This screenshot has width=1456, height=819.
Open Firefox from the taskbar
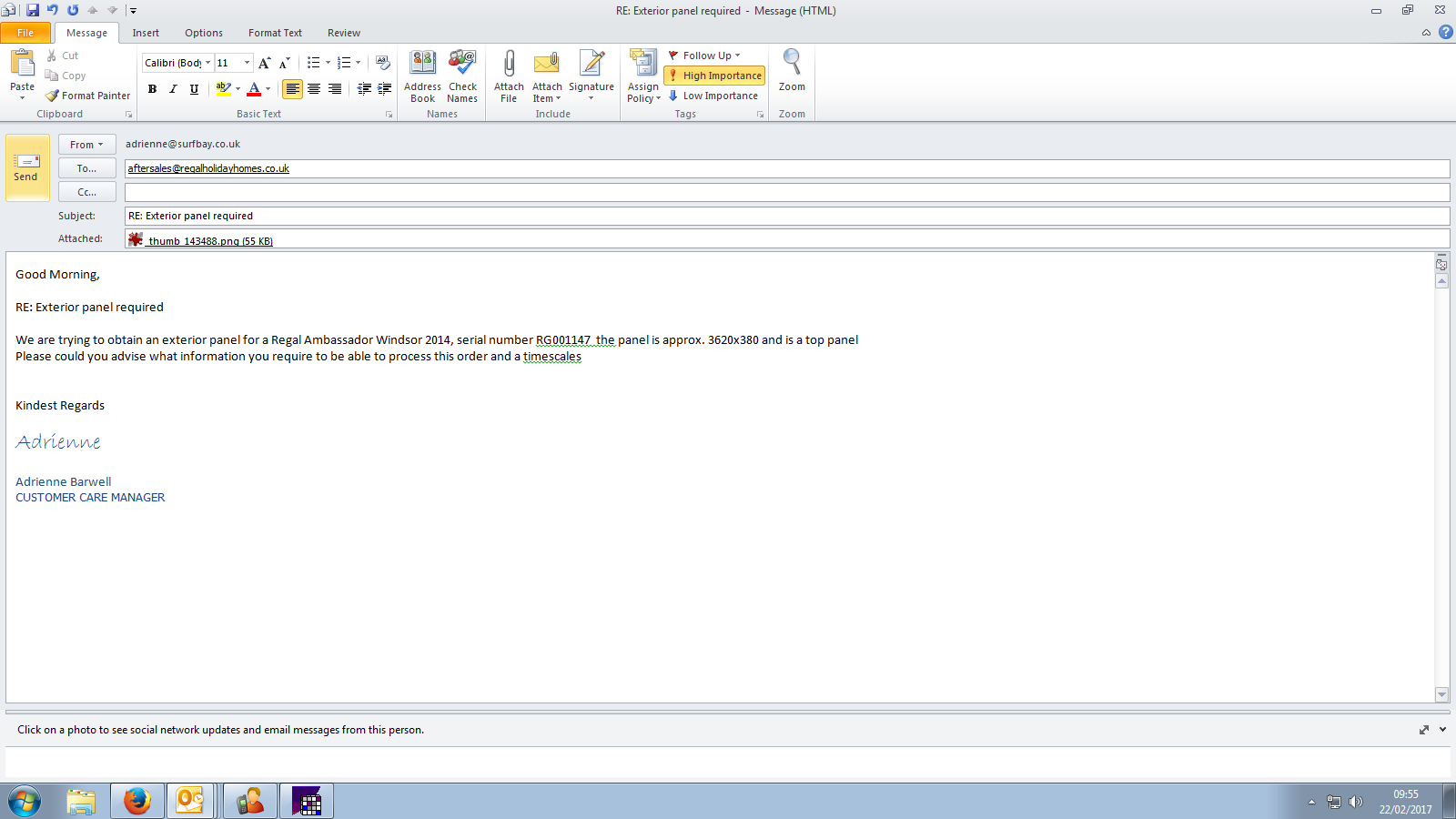(x=137, y=801)
